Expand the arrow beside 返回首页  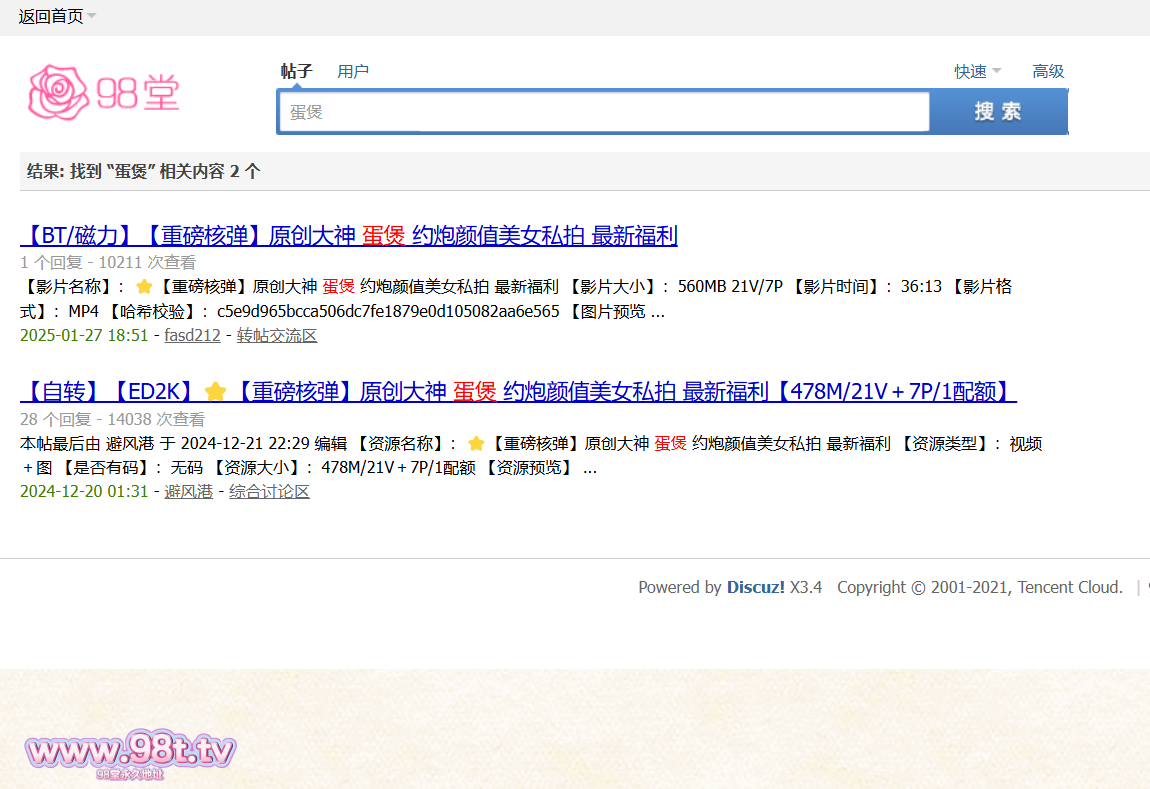92,16
